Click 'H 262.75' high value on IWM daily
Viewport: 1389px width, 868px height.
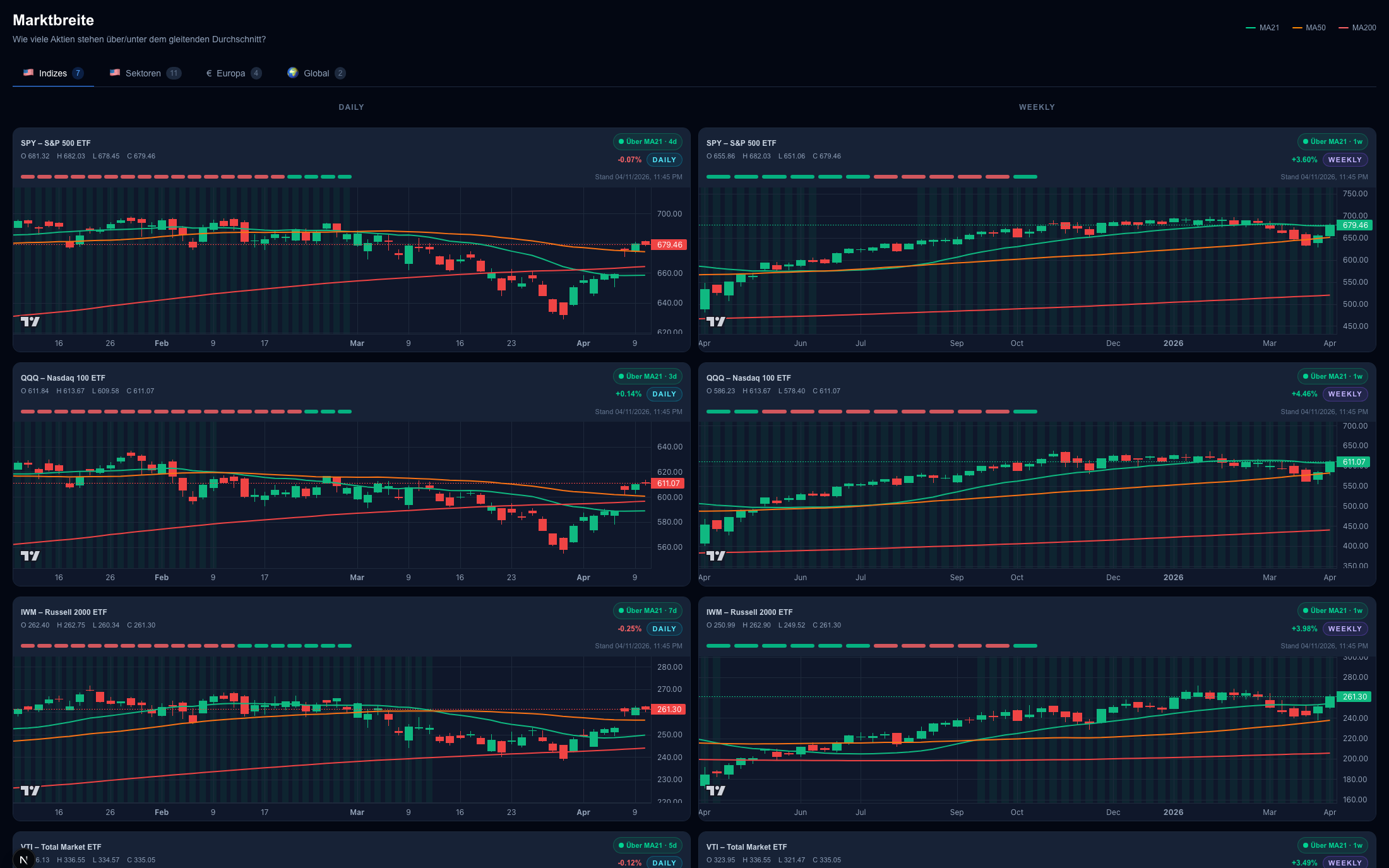[71, 625]
